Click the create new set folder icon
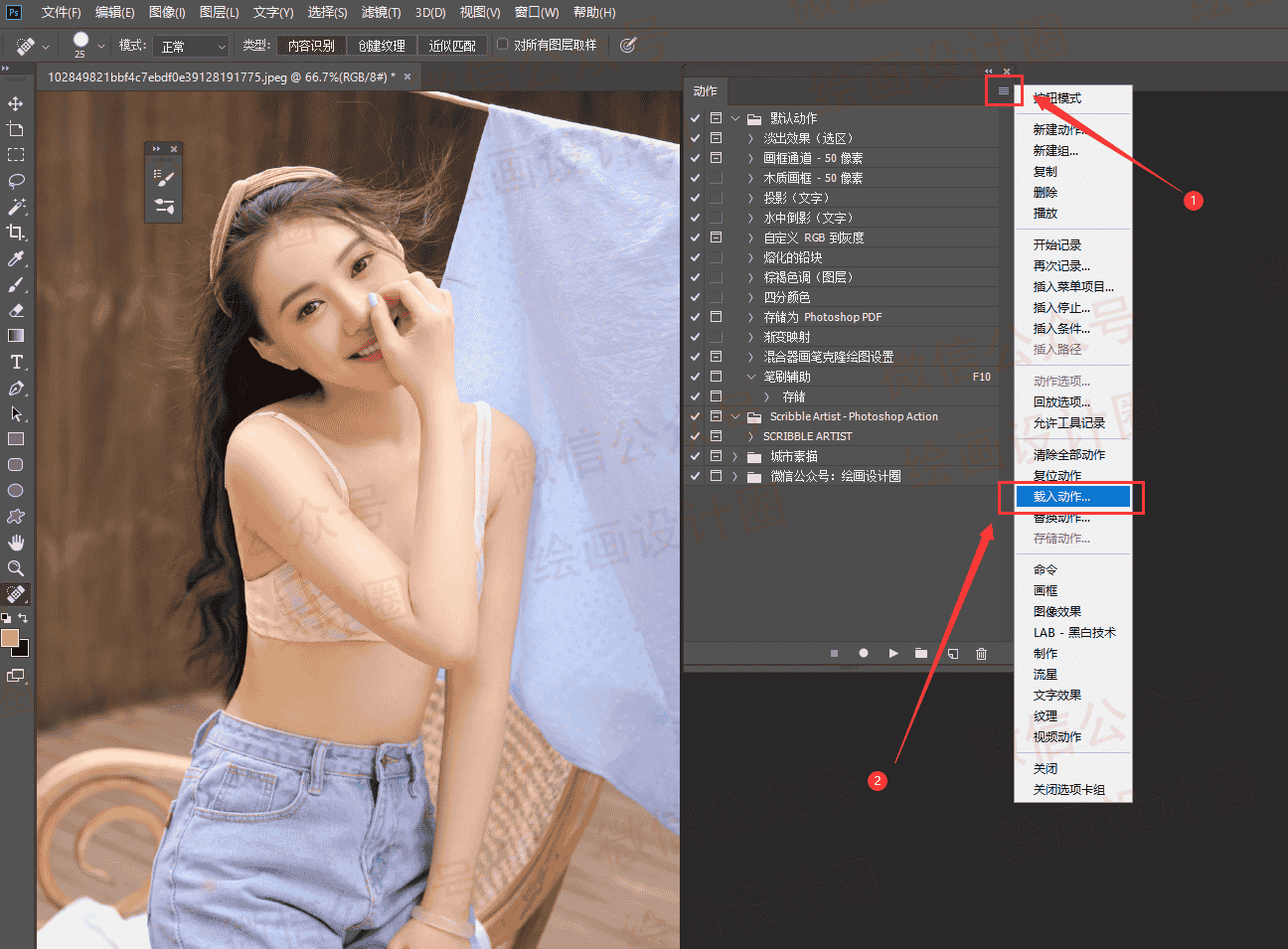 pos(921,653)
